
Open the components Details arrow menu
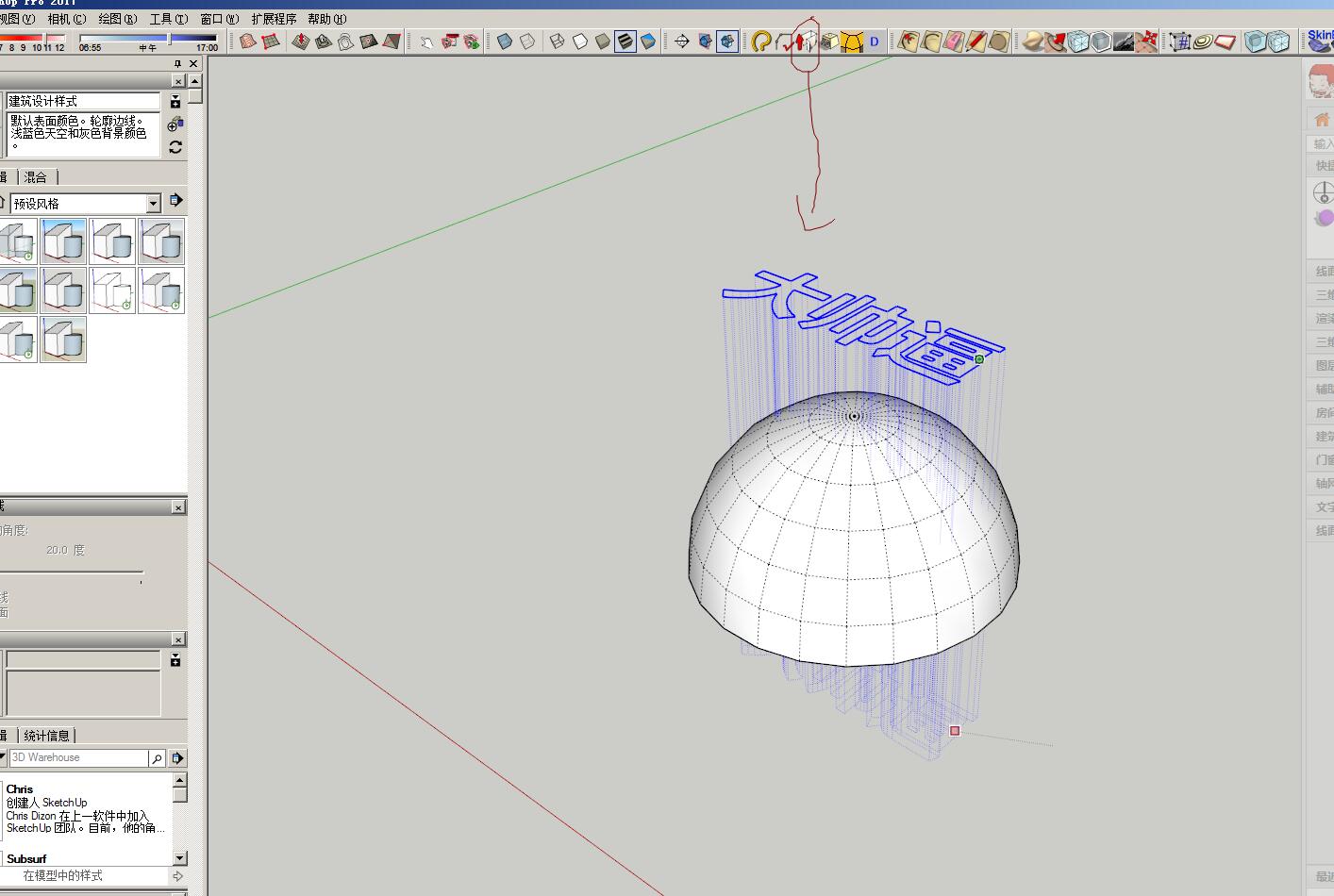[x=176, y=758]
